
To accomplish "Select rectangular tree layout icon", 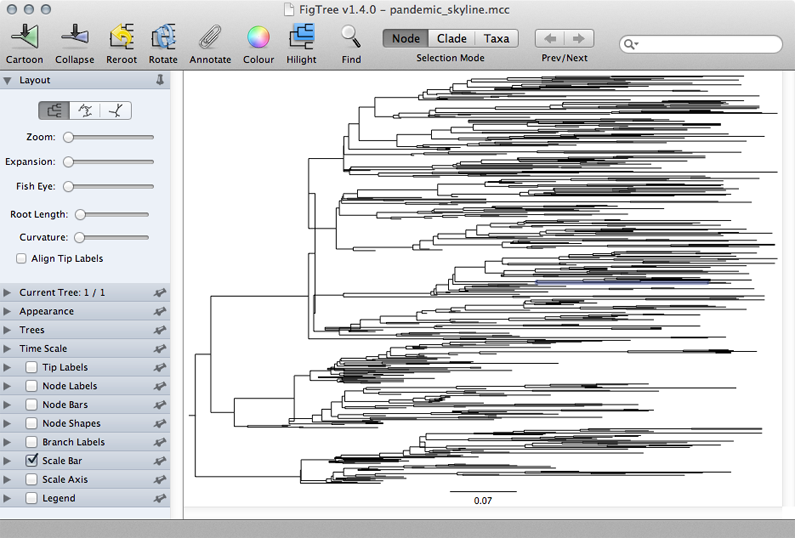I will (x=54, y=111).
